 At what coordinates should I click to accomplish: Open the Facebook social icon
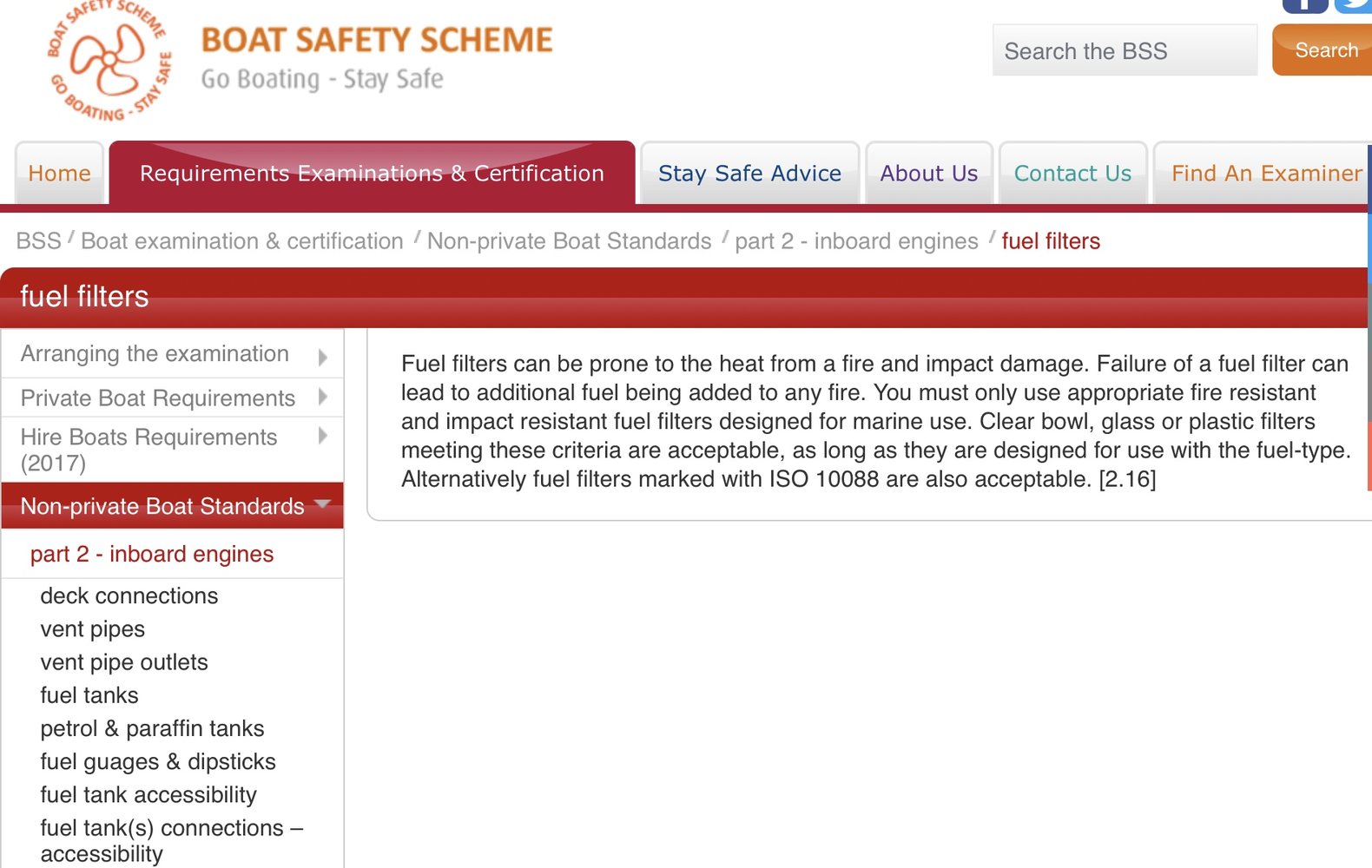(1304, 5)
